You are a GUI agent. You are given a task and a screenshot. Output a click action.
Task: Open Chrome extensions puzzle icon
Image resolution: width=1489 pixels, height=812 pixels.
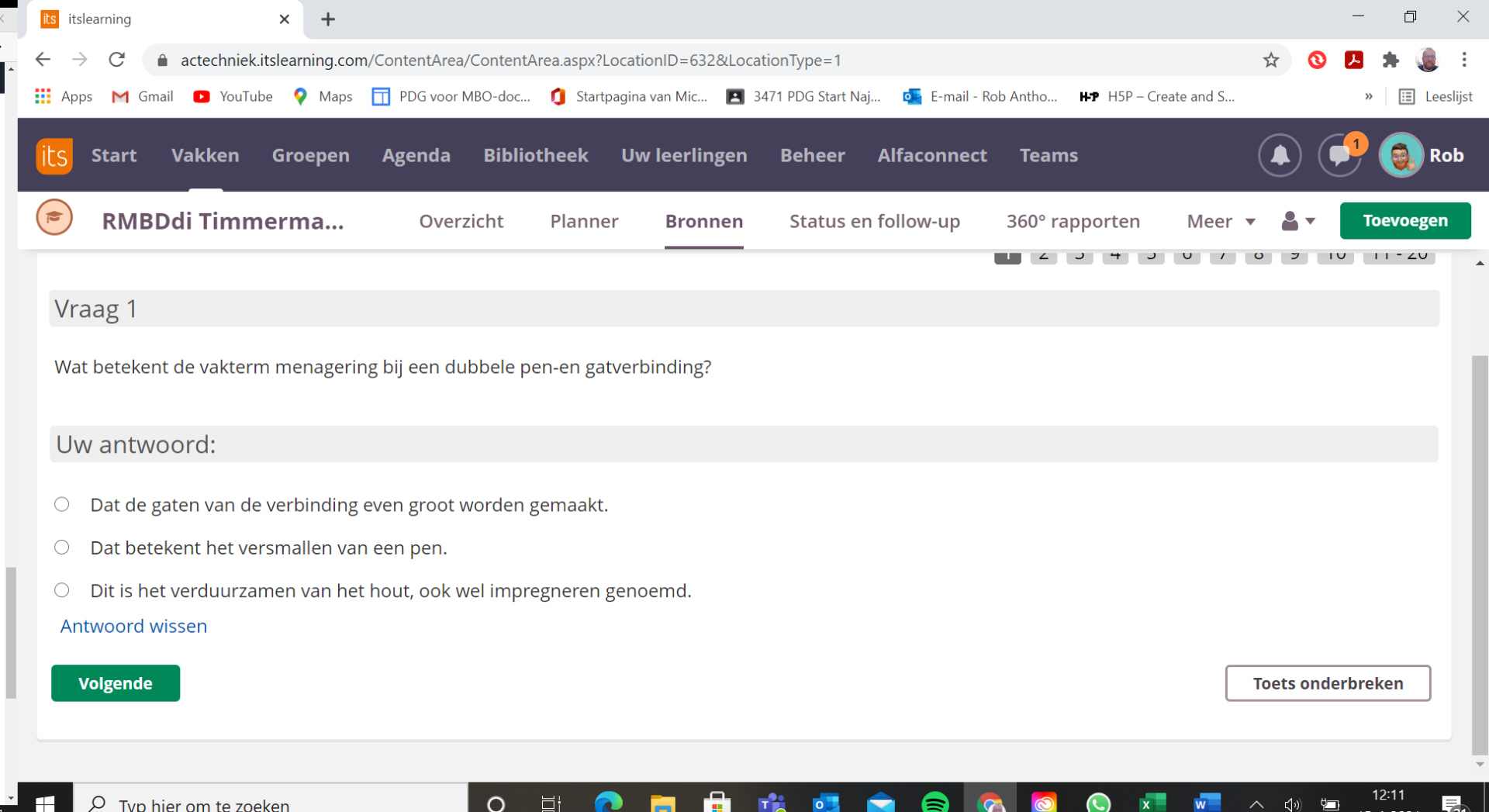click(1391, 60)
